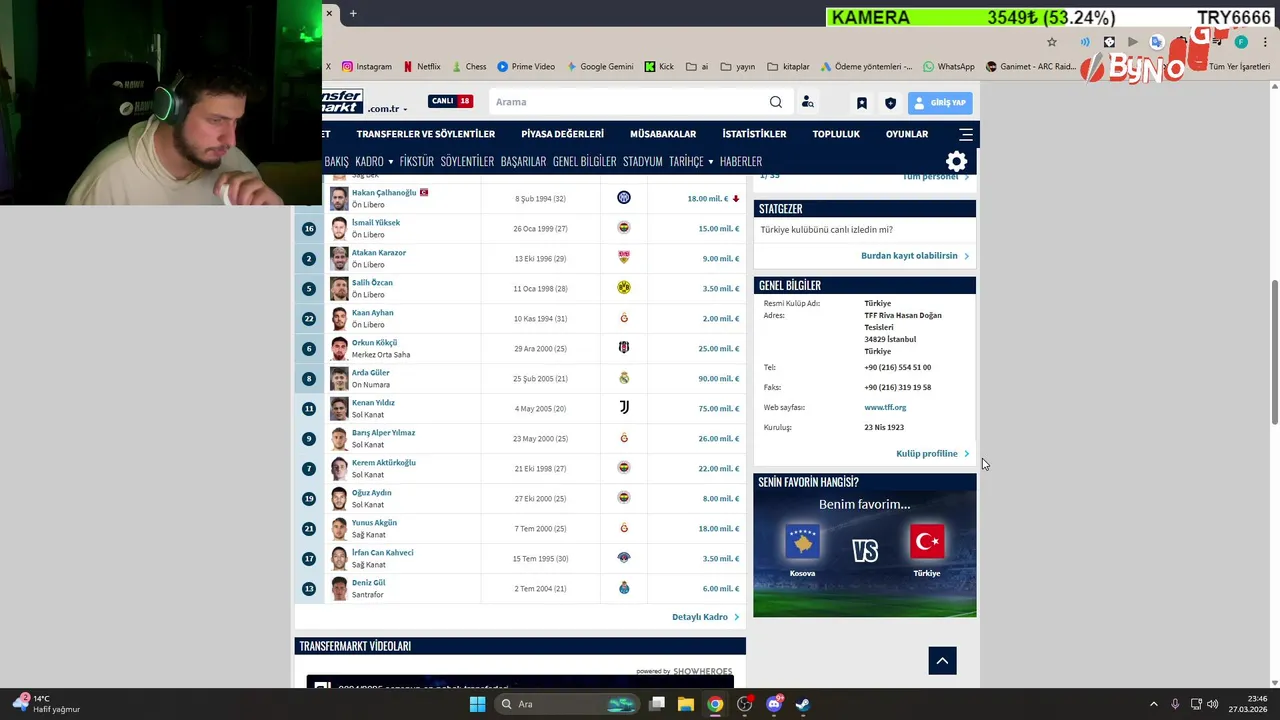The height and width of the screenshot is (720, 1280).
Task: Open the .com.tr domain selector
Action: point(387,109)
